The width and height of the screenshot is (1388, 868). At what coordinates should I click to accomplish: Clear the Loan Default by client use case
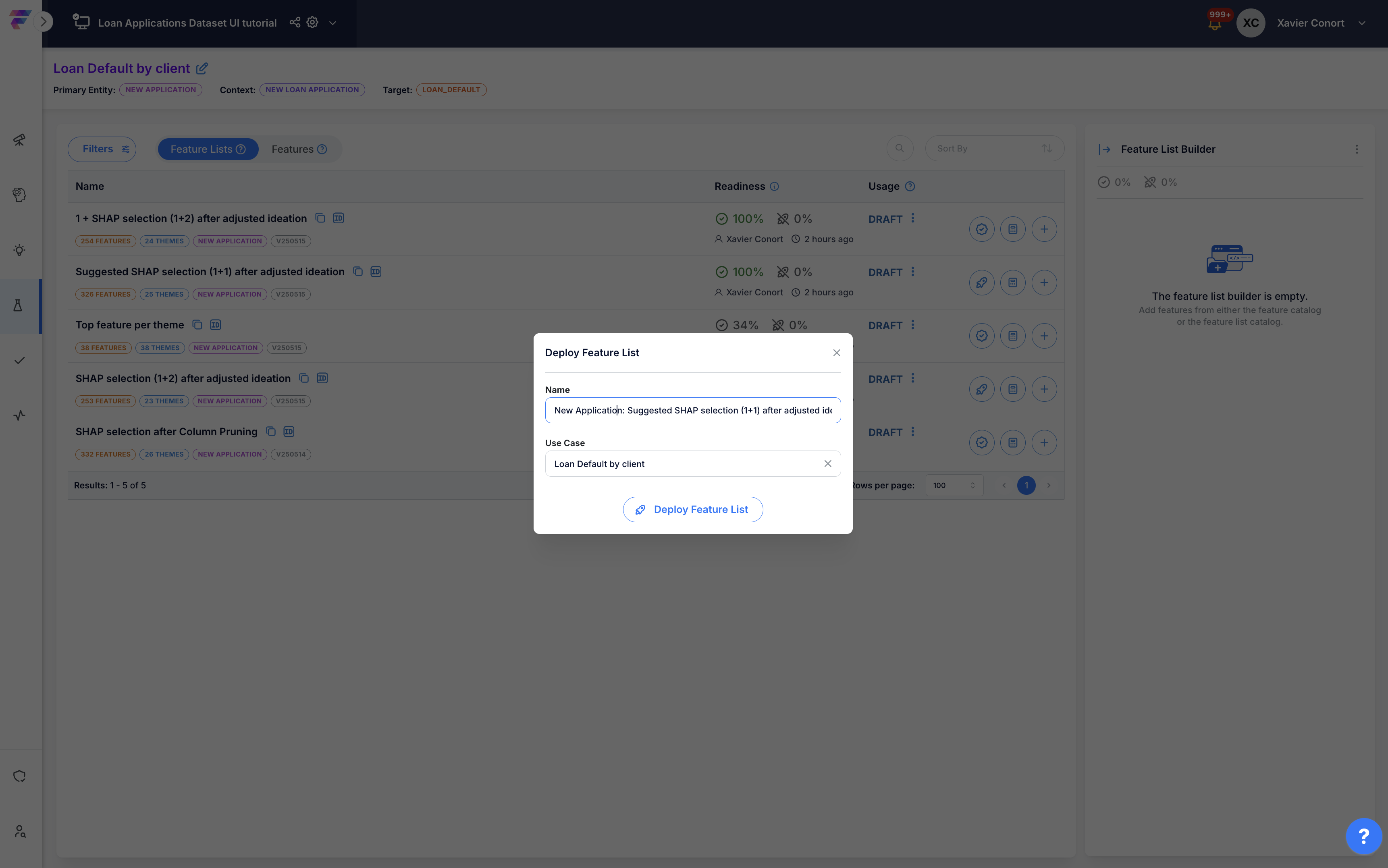[827, 463]
